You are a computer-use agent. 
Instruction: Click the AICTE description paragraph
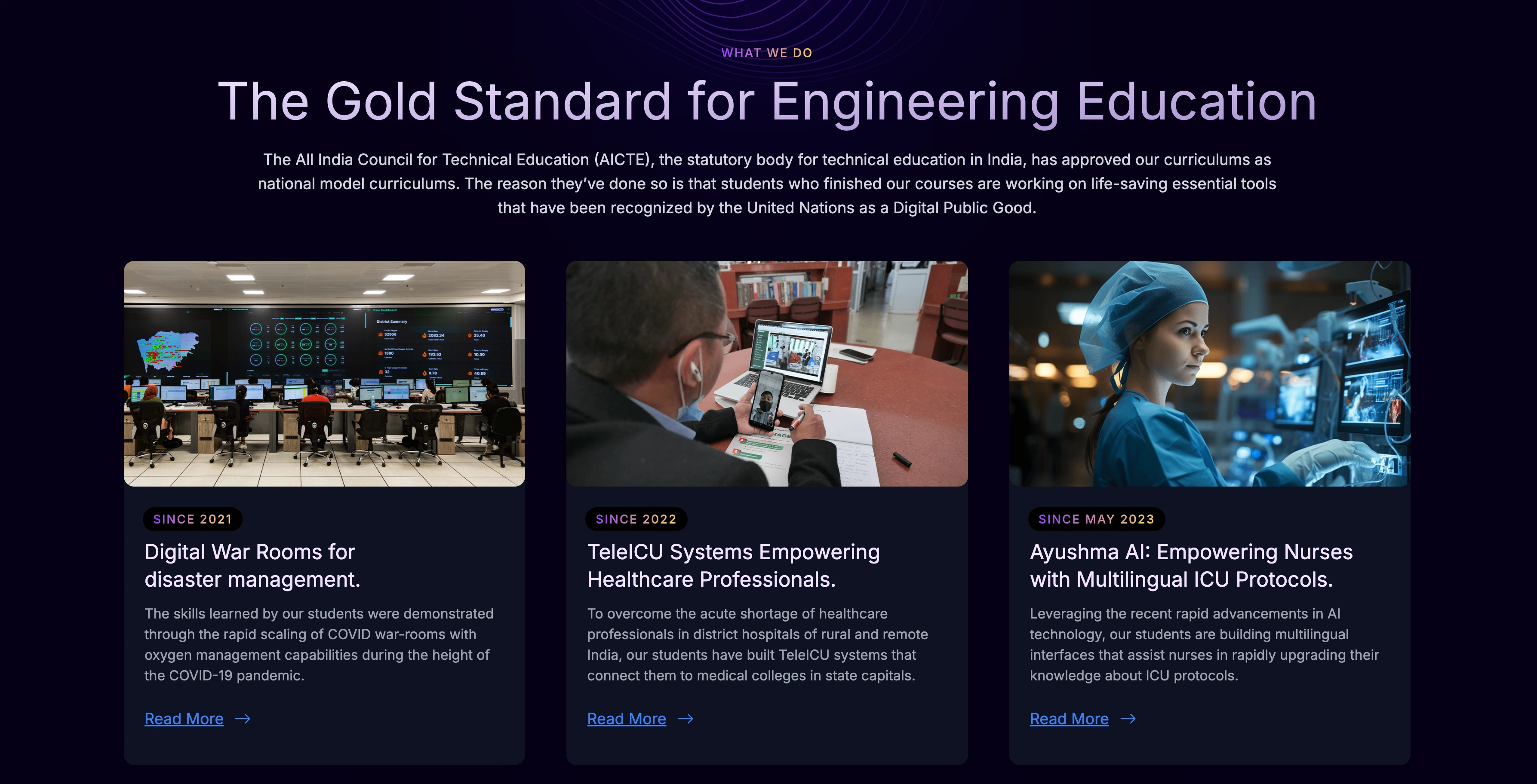[x=767, y=184]
